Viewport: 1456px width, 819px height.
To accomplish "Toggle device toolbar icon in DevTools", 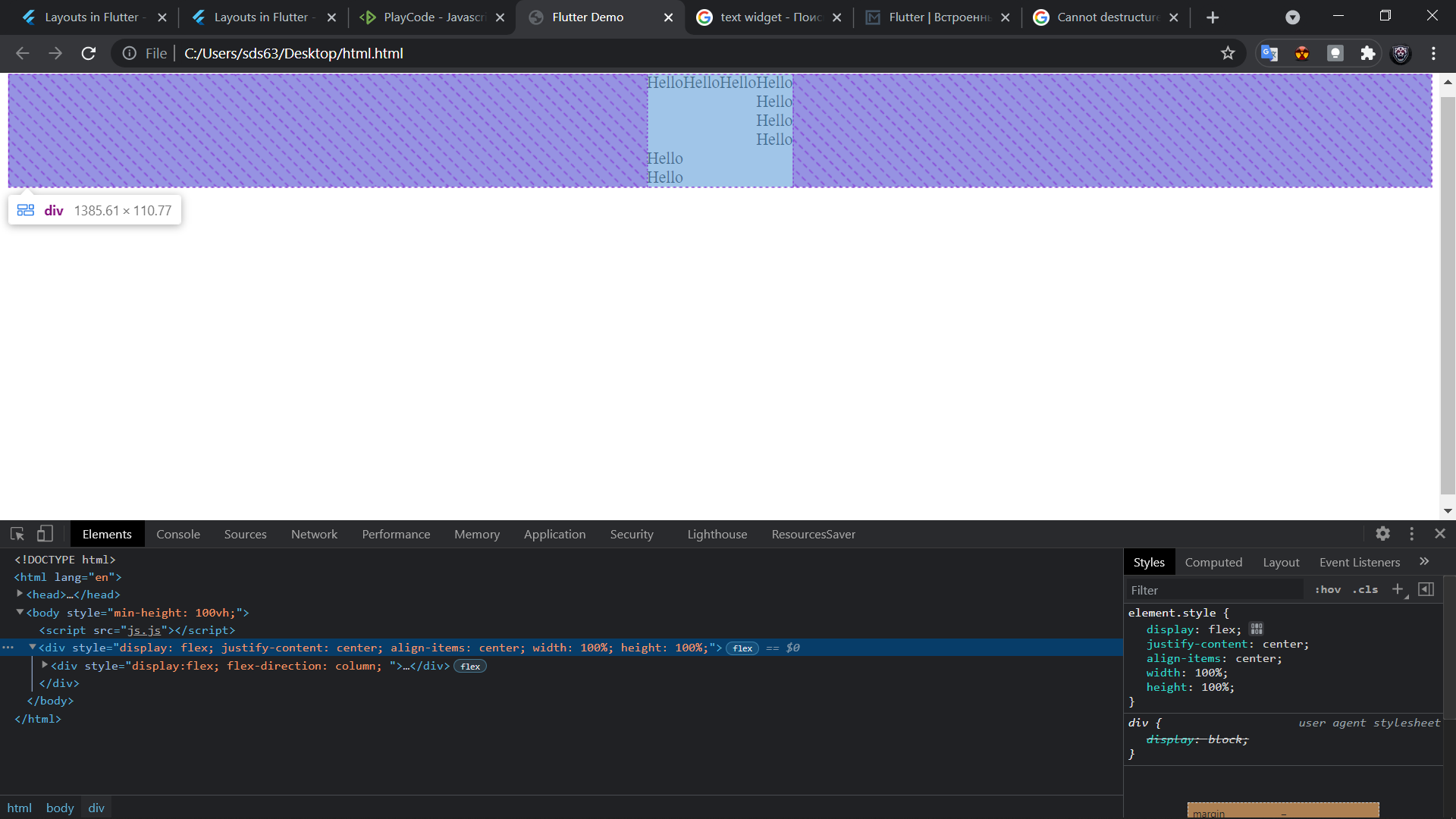I will (45, 534).
